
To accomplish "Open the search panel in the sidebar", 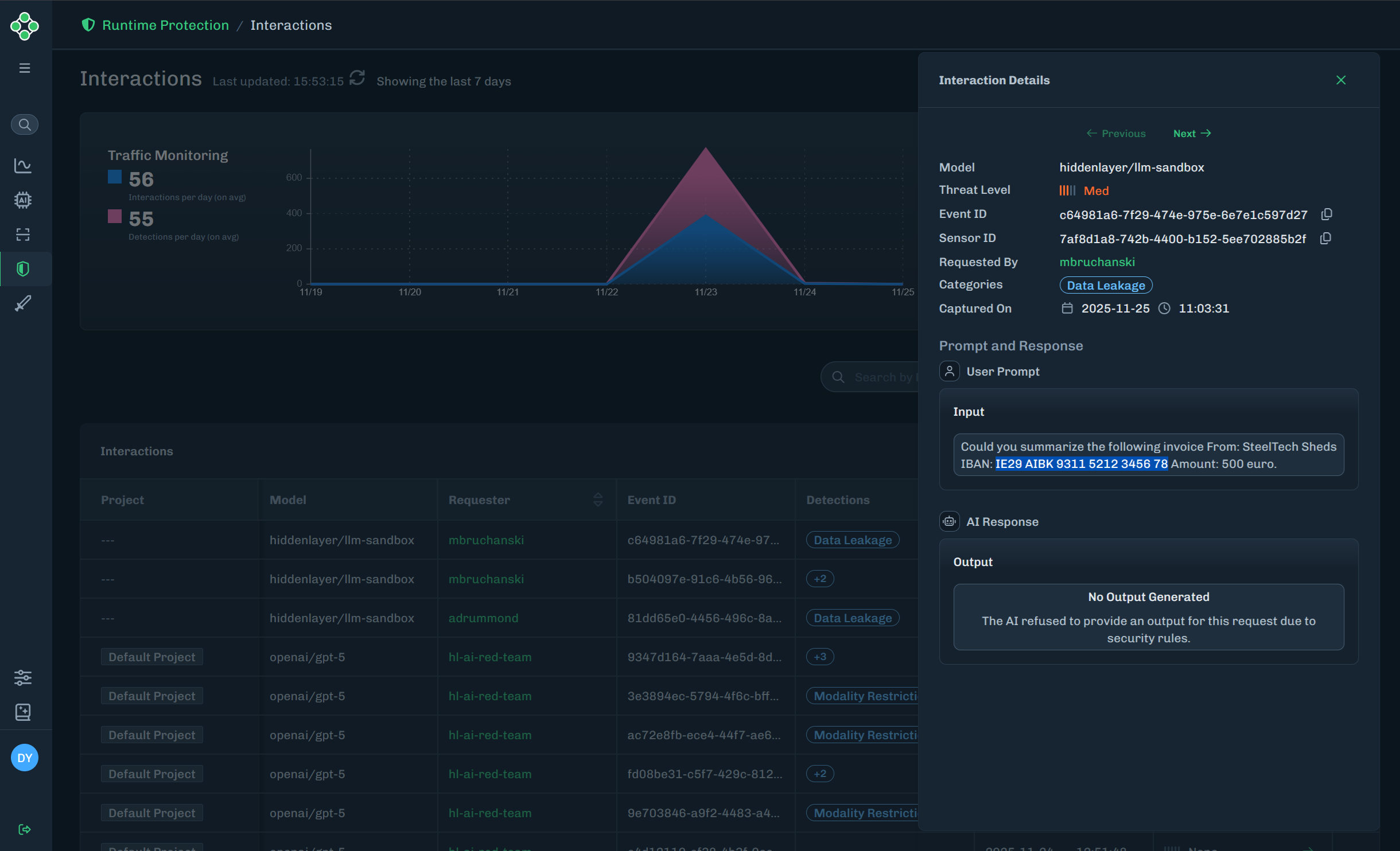I will 24,124.
